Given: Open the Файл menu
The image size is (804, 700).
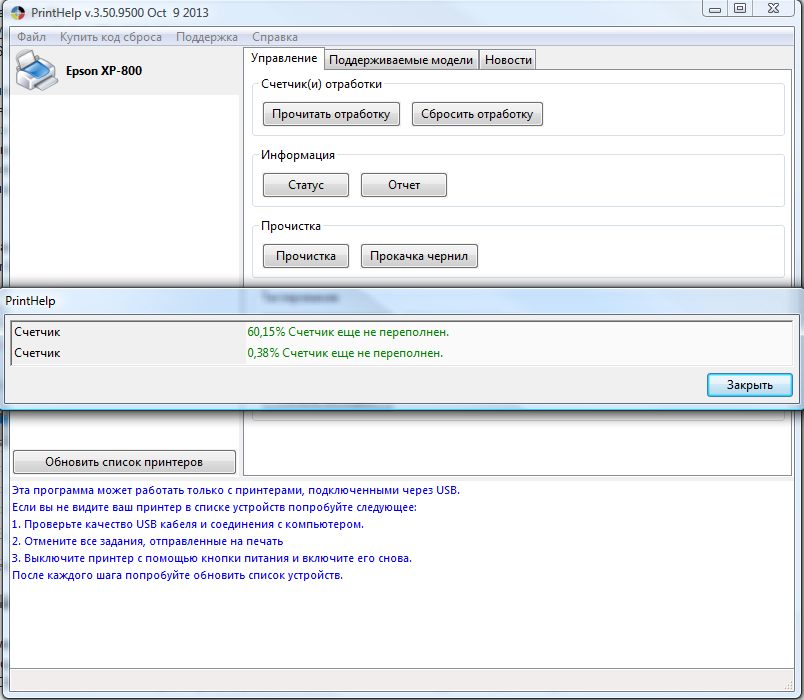Looking at the screenshot, I should [31, 37].
